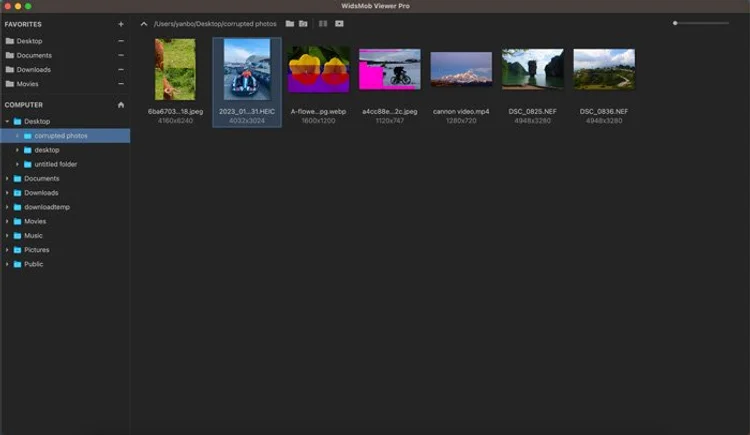Select the DSC_0836.NEF thumbnail
Image resolution: width=750 pixels, height=435 pixels.
604,69
